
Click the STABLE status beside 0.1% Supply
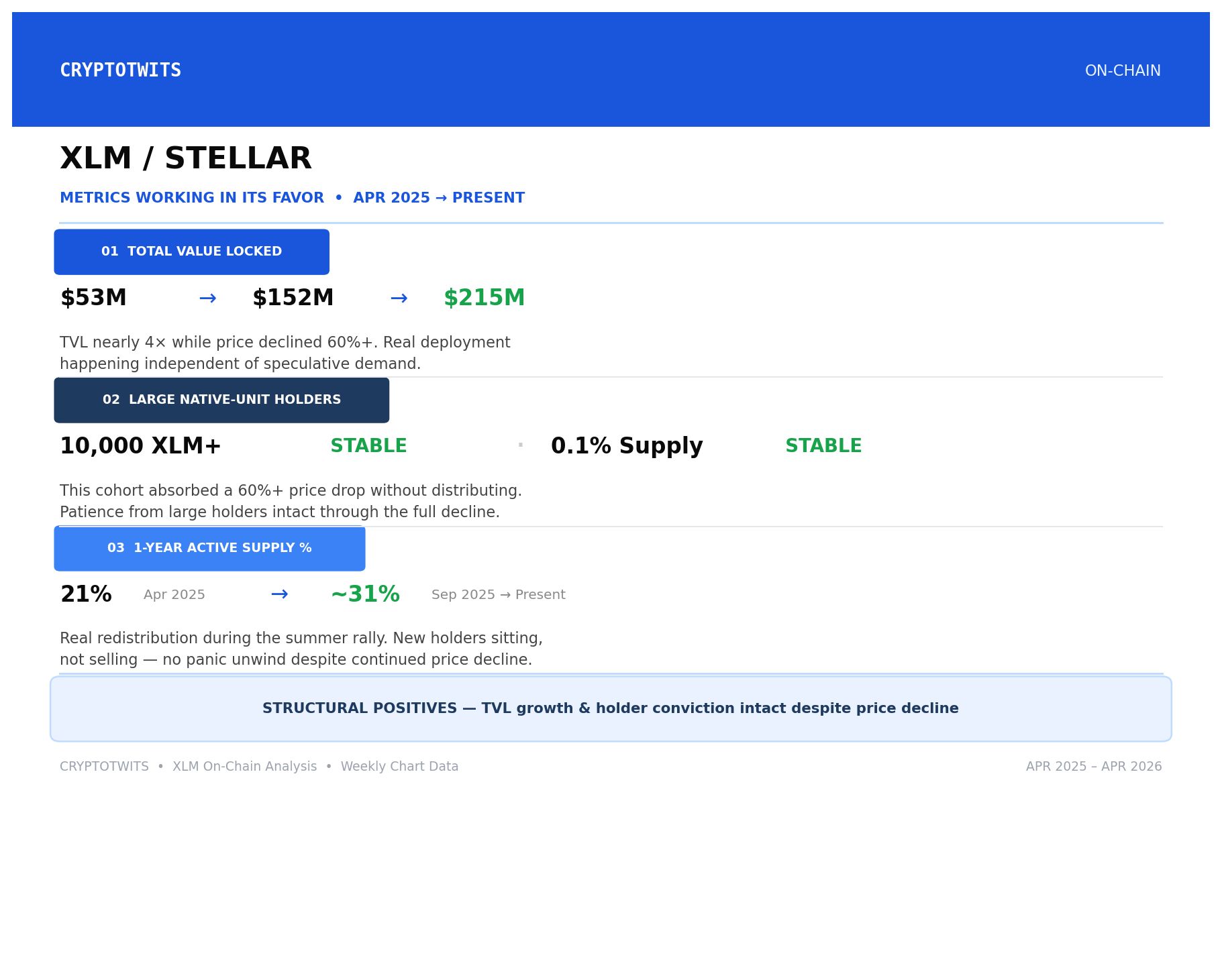[x=823, y=446]
